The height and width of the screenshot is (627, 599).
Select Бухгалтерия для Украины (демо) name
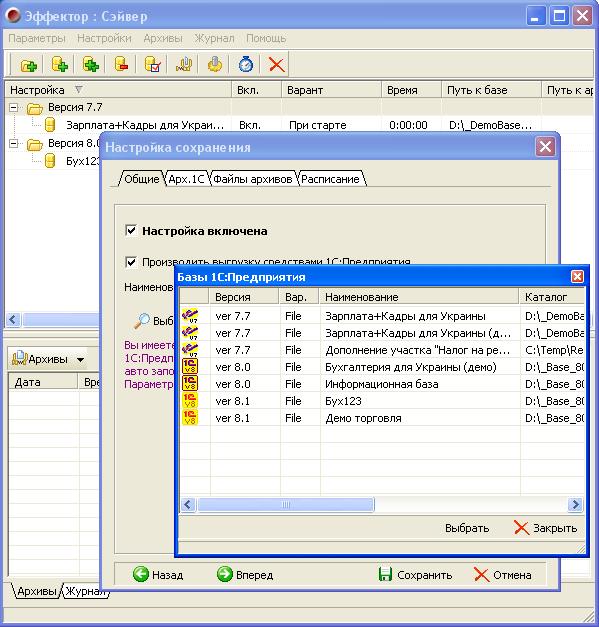click(x=411, y=367)
